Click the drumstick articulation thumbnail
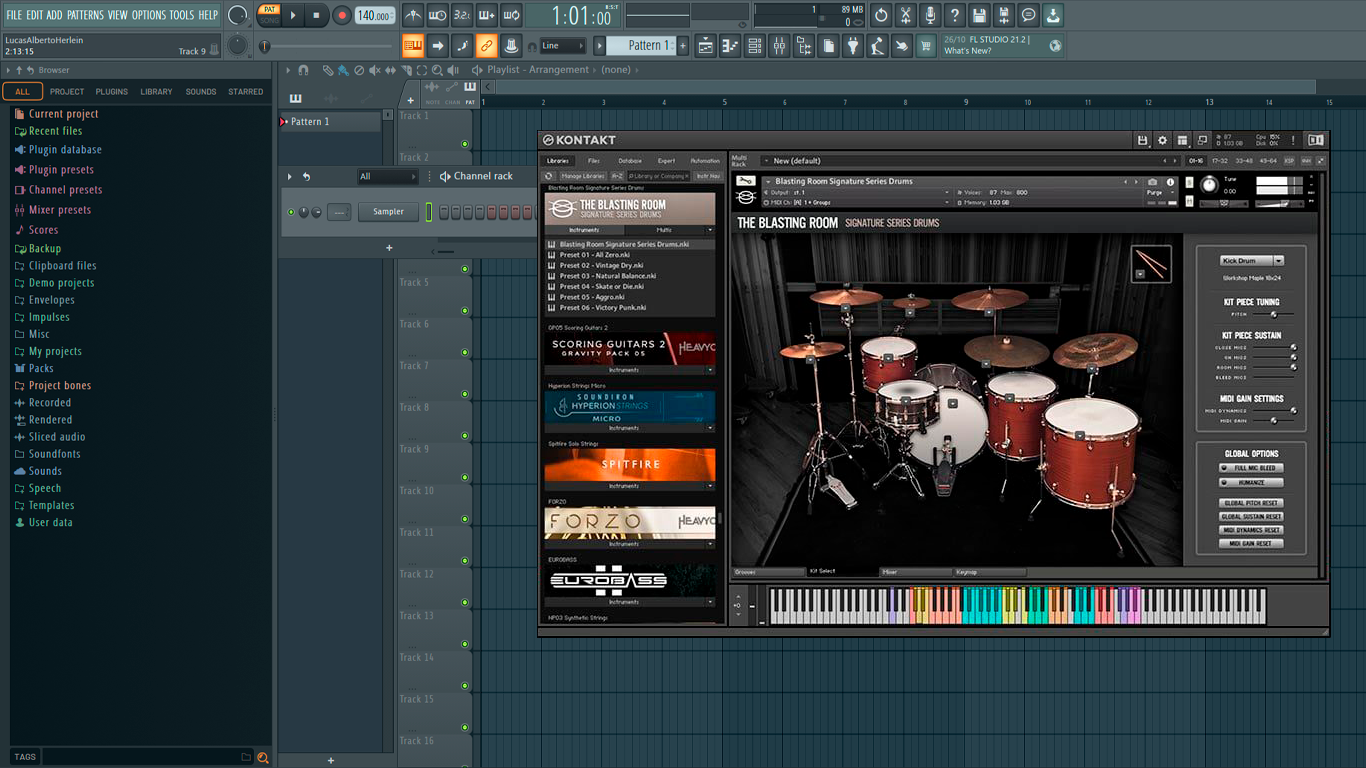This screenshot has width=1366, height=768. click(x=1152, y=264)
